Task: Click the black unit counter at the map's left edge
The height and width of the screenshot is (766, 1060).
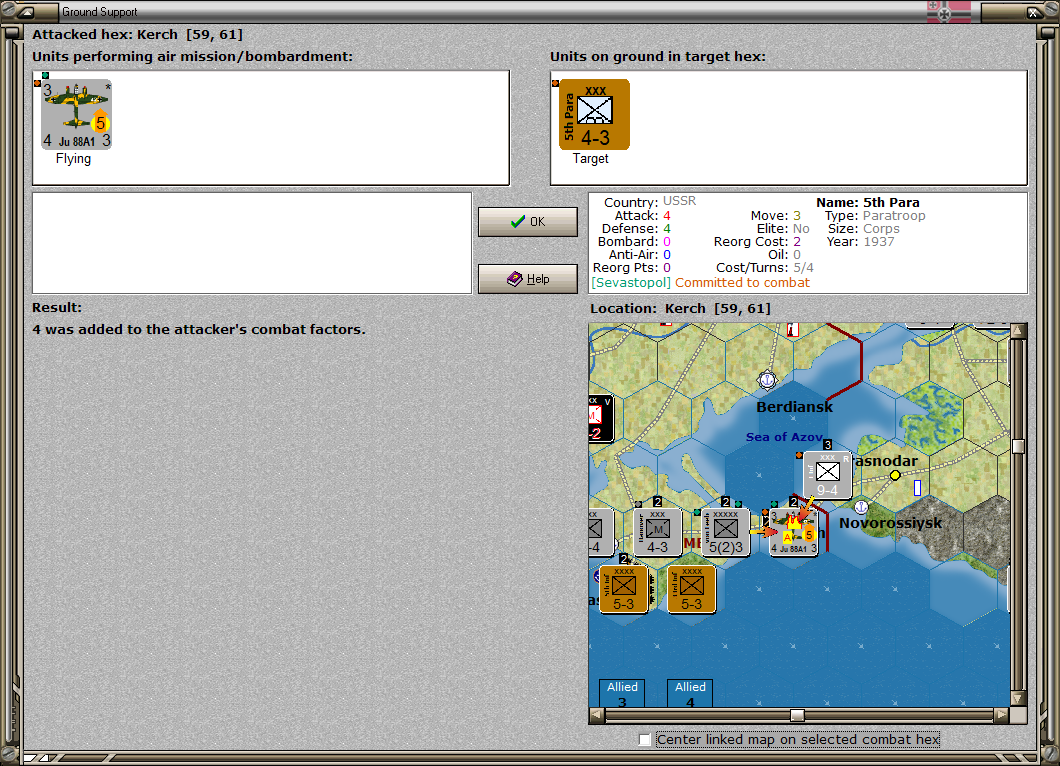Action: [600, 418]
